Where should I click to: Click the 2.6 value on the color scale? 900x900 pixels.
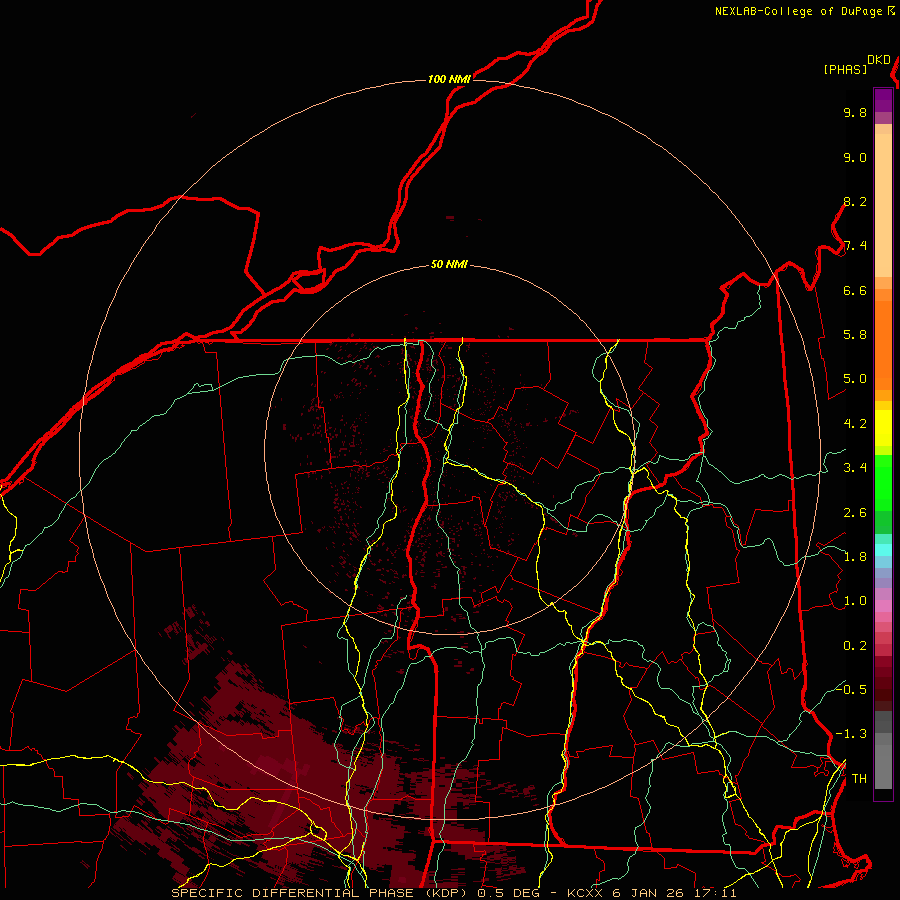point(855,513)
